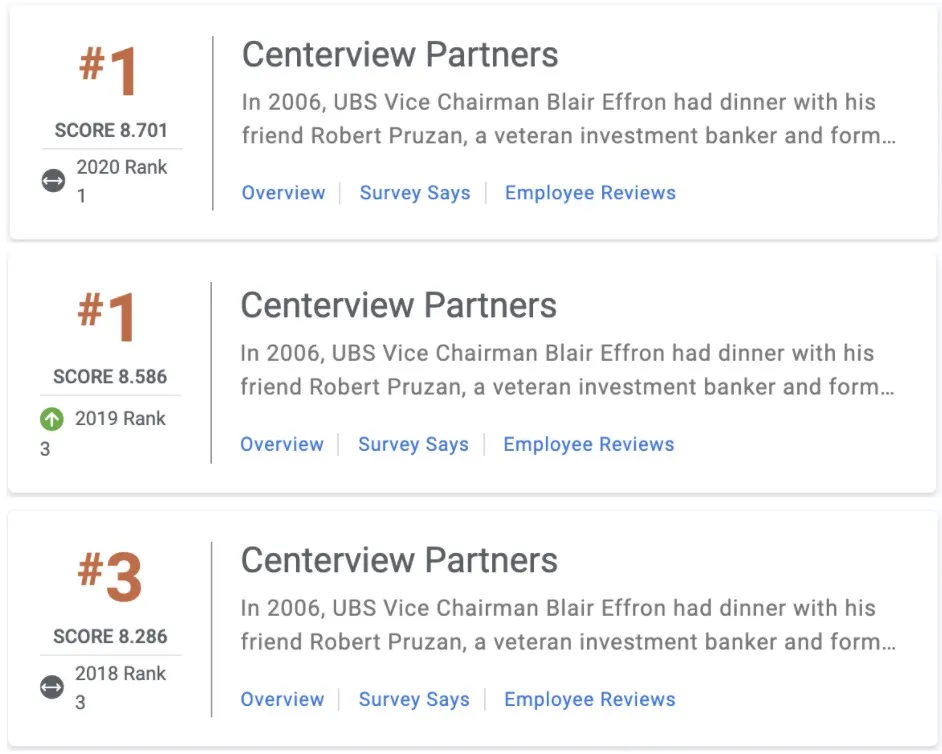This screenshot has height=754, width=942.
Task: Click the unchanged-rank icon beside 2018 Rank
Action: click(x=52, y=687)
